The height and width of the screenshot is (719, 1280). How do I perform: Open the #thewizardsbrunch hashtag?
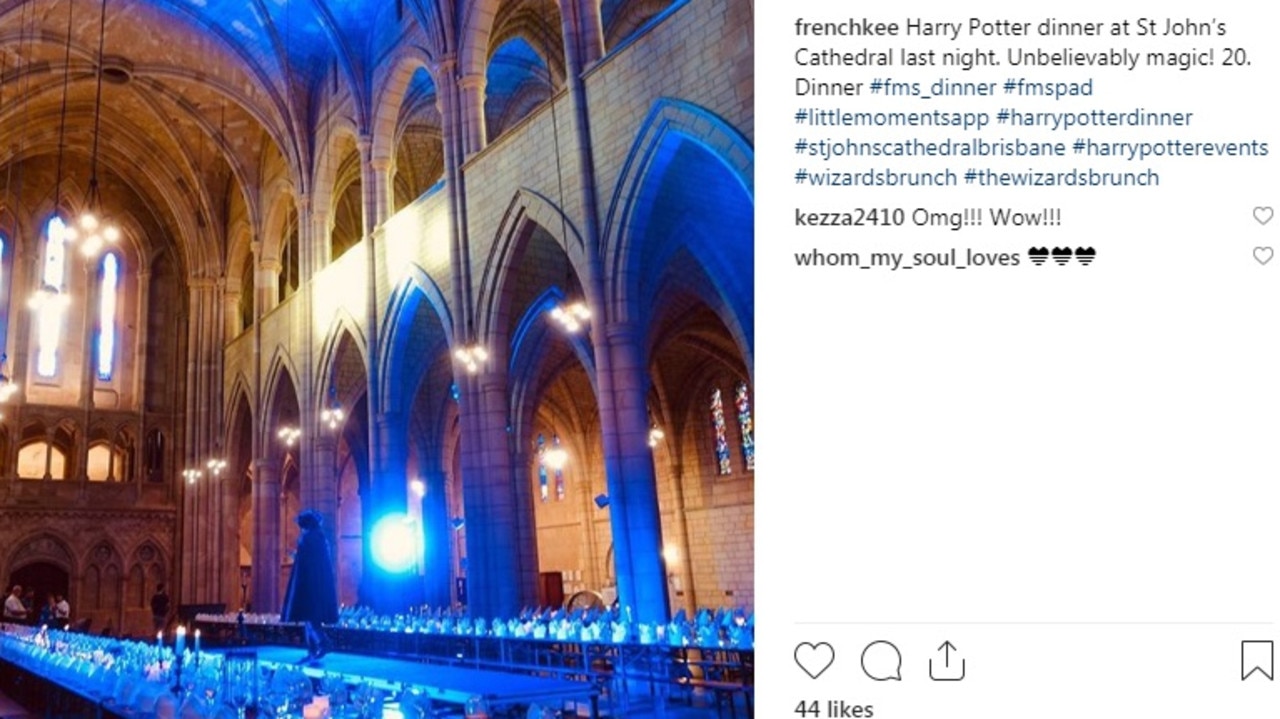click(x=1061, y=178)
